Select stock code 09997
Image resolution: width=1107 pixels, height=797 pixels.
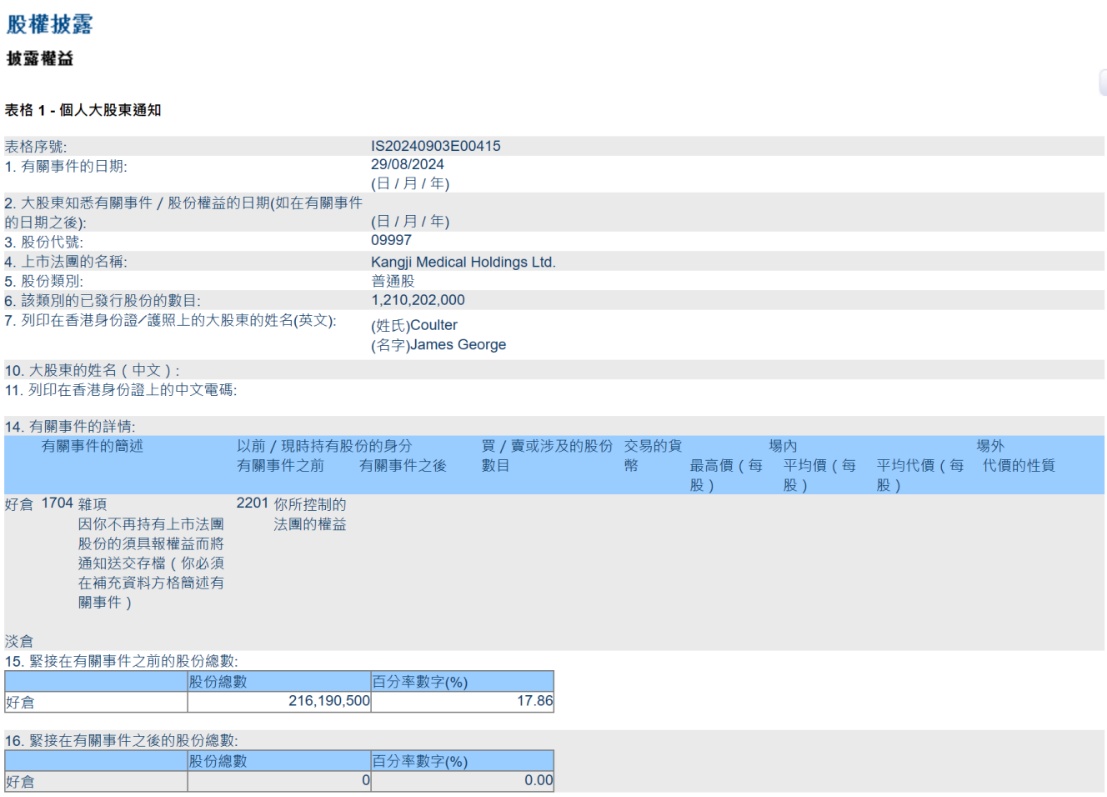click(x=391, y=240)
